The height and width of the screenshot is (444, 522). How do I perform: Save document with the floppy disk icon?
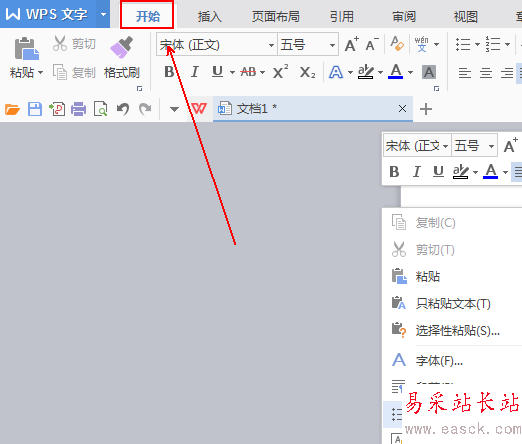click(x=35, y=109)
